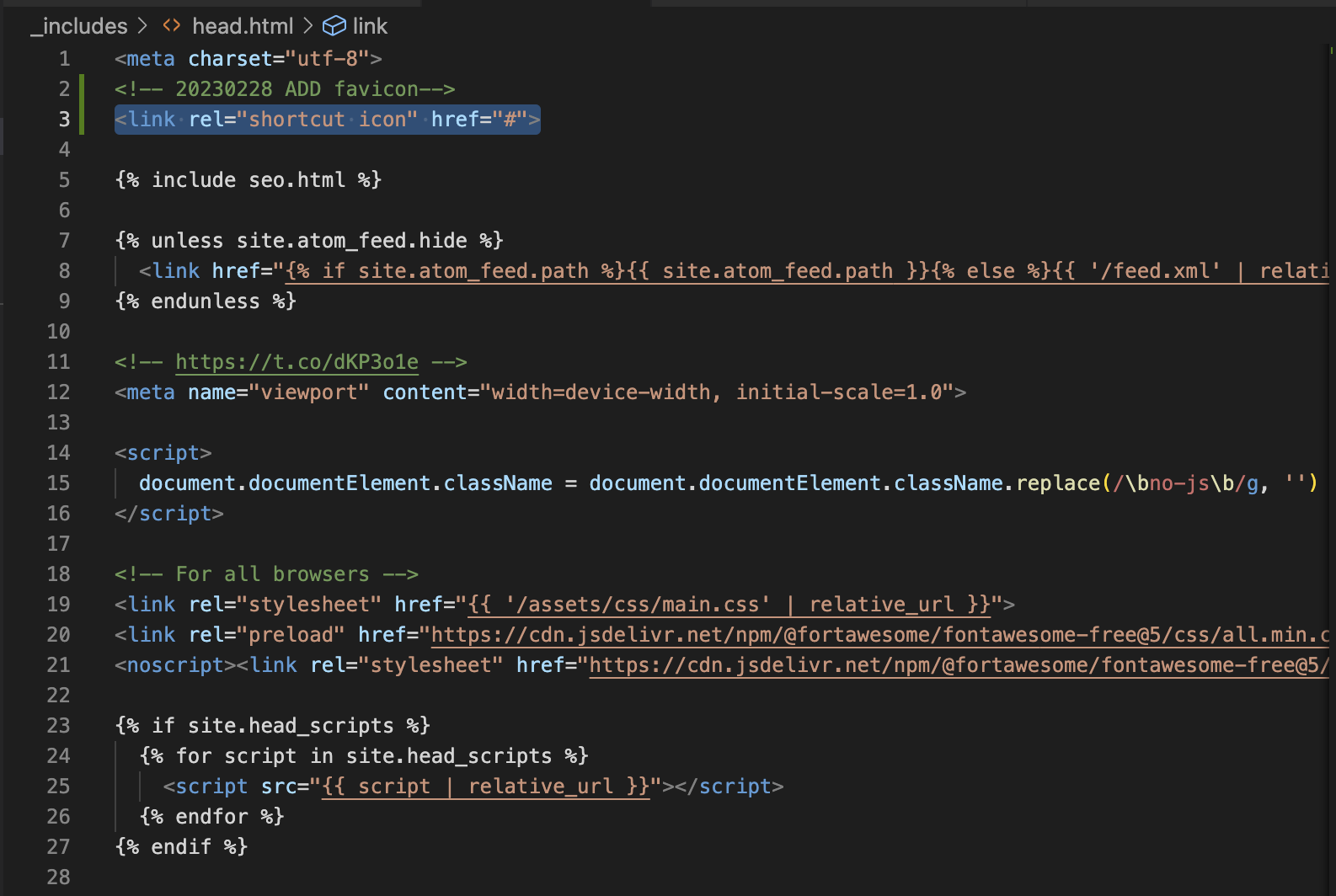Viewport: 1336px width, 896px height.
Task: Click the highlighted shortcut icon link tag
Action: (327, 120)
